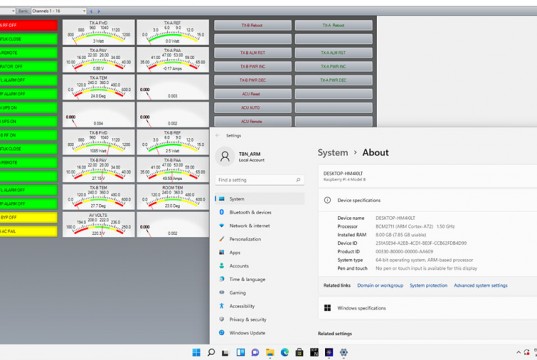This screenshot has width=537, height=360.
Task: Collapse the Device specifications section
Action: 428,200
